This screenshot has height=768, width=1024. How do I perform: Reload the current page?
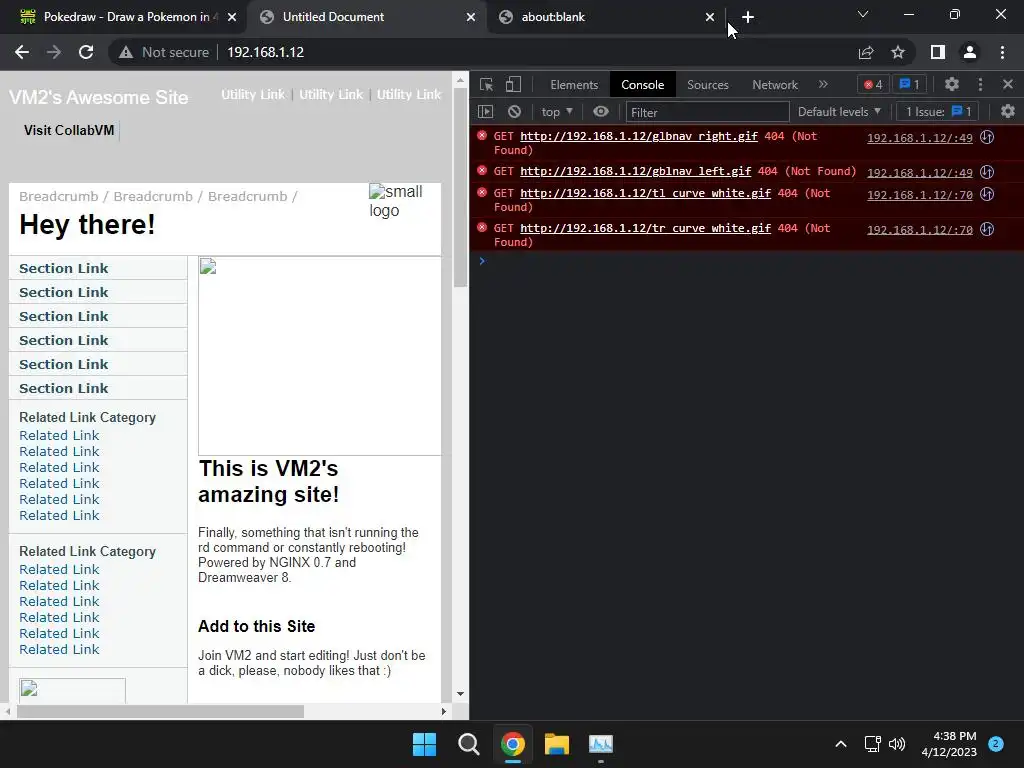pos(86,52)
